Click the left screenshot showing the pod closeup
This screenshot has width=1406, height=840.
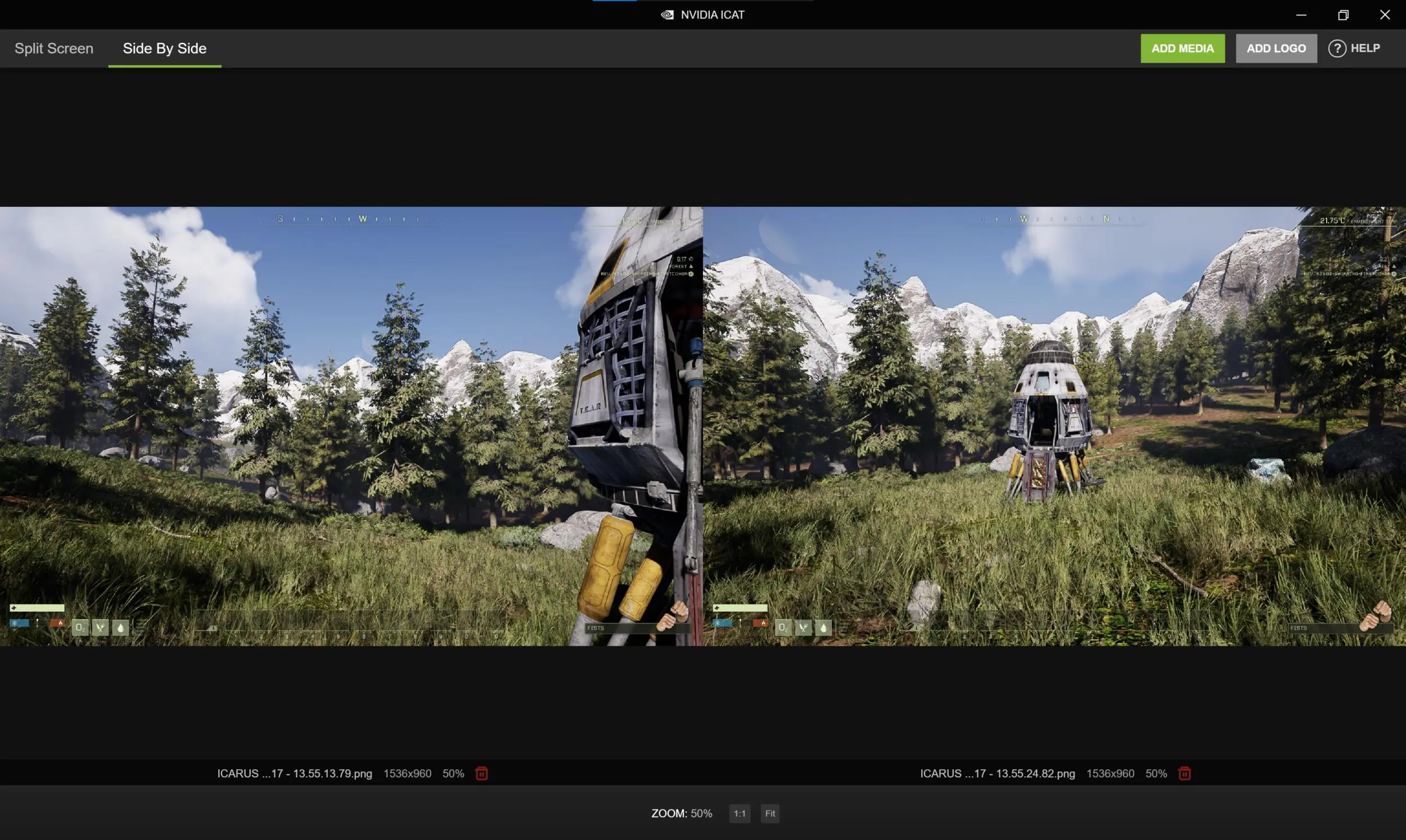click(x=351, y=426)
